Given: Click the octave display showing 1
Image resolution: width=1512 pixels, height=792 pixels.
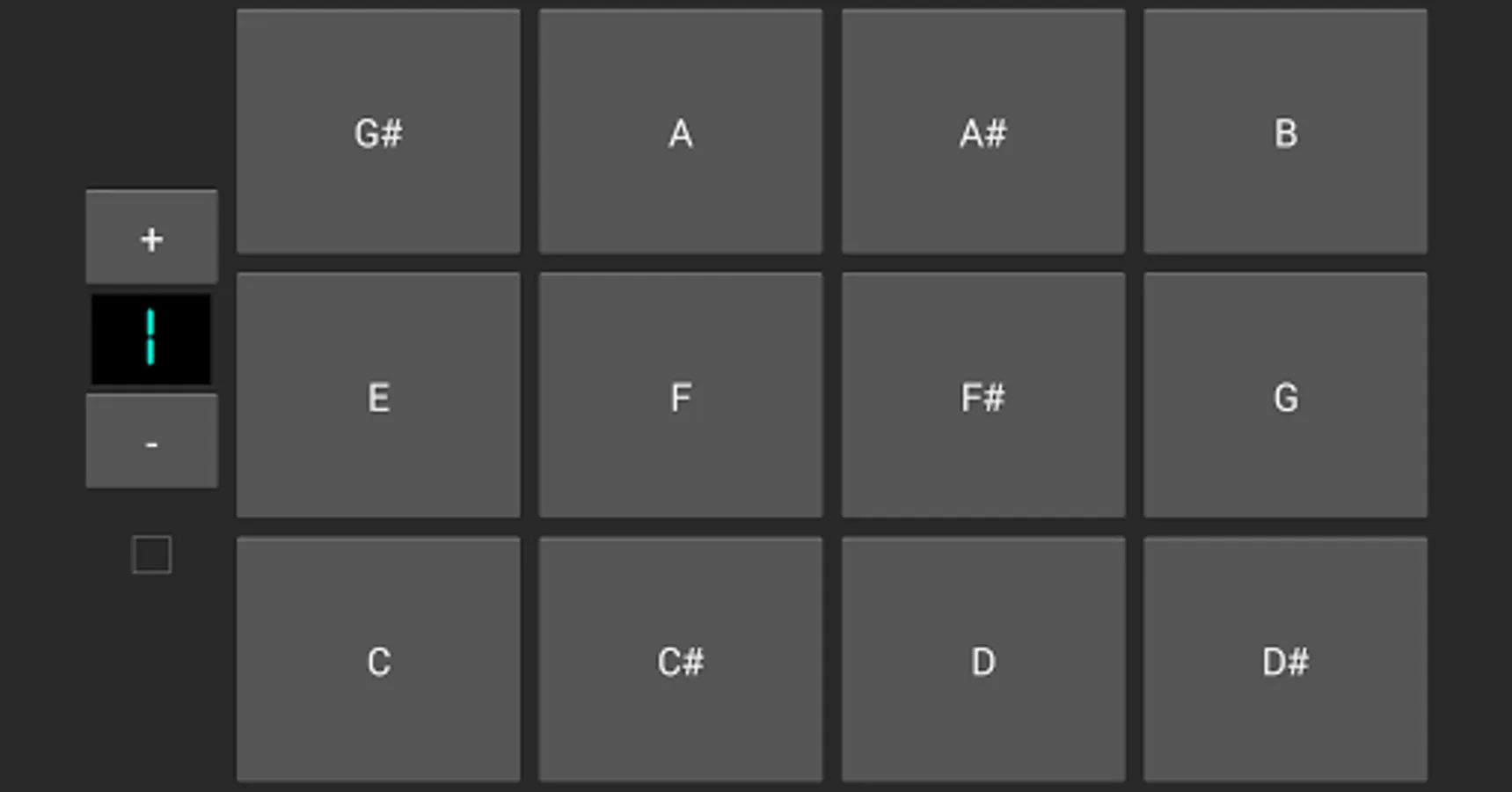Looking at the screenshot, I should [x=150, y=340].
